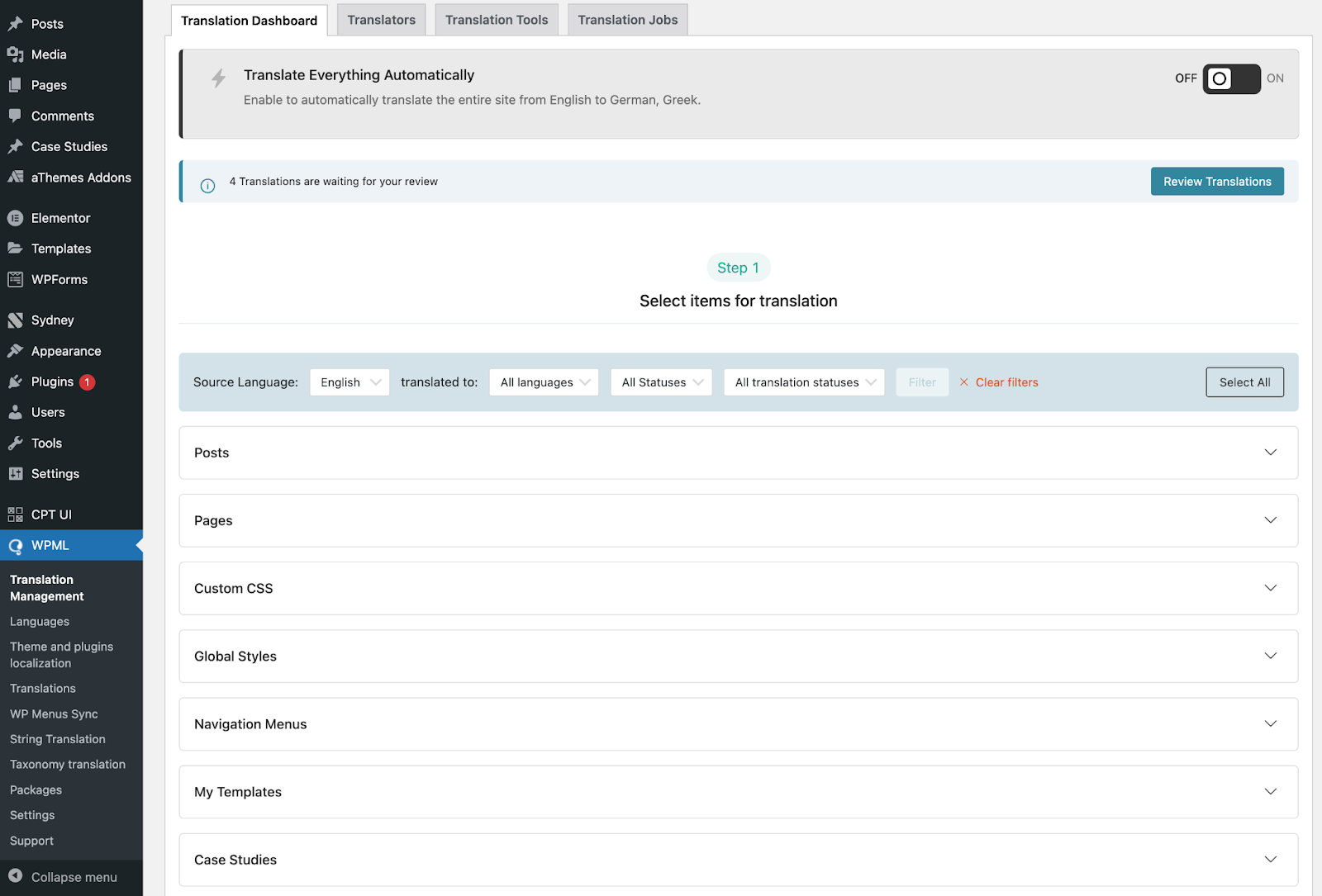Viewport: 1322px width, 896px height.
Task: Expand the Case Studies section chevron
Action: pyautogui.click(x=1271, y=859)
